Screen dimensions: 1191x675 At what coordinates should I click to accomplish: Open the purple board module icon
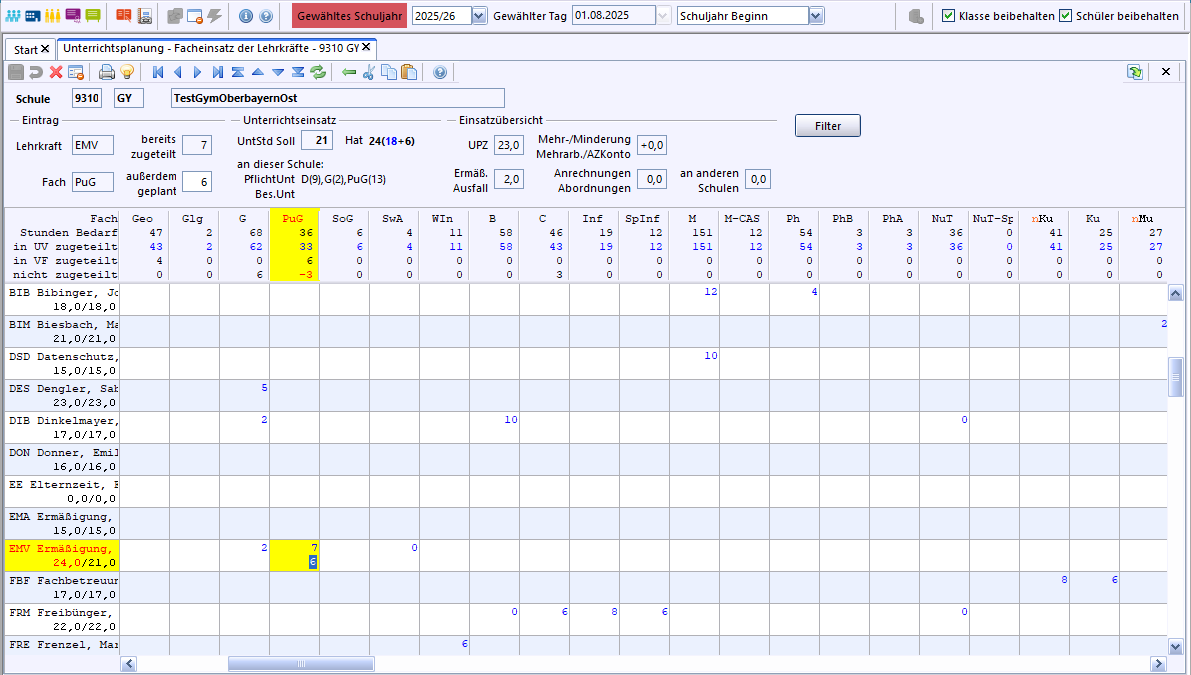(73, 15)
